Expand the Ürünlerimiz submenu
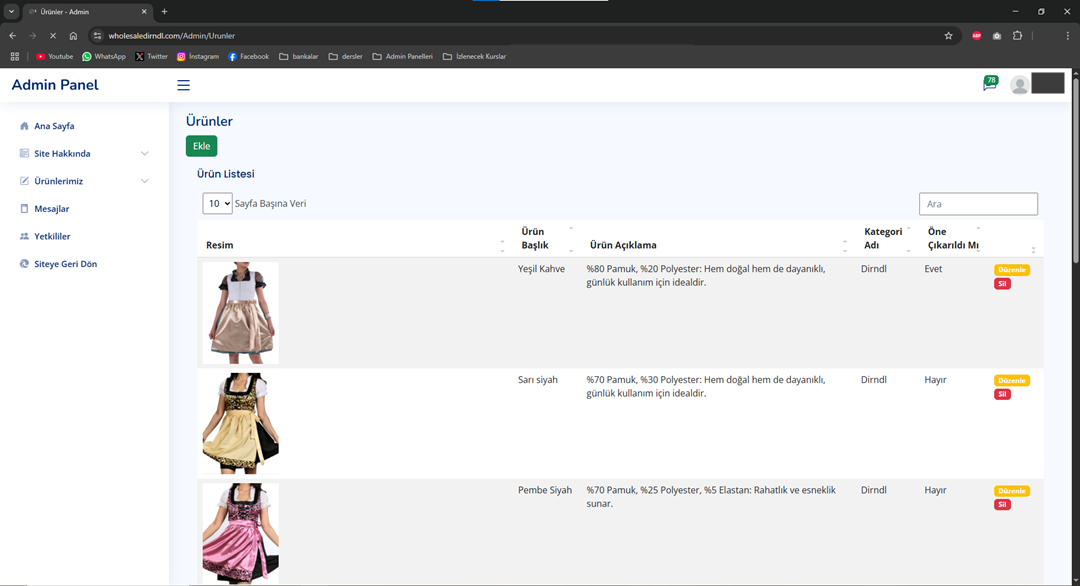Image resolution: width=1080 pixels, height=586 pixels. pyautogui.click(x=85, y=181)
